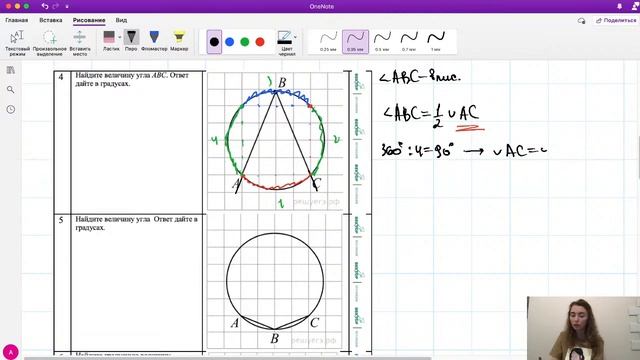Open the Вид tab
The image size is (640, 360).
pos(121,20)
